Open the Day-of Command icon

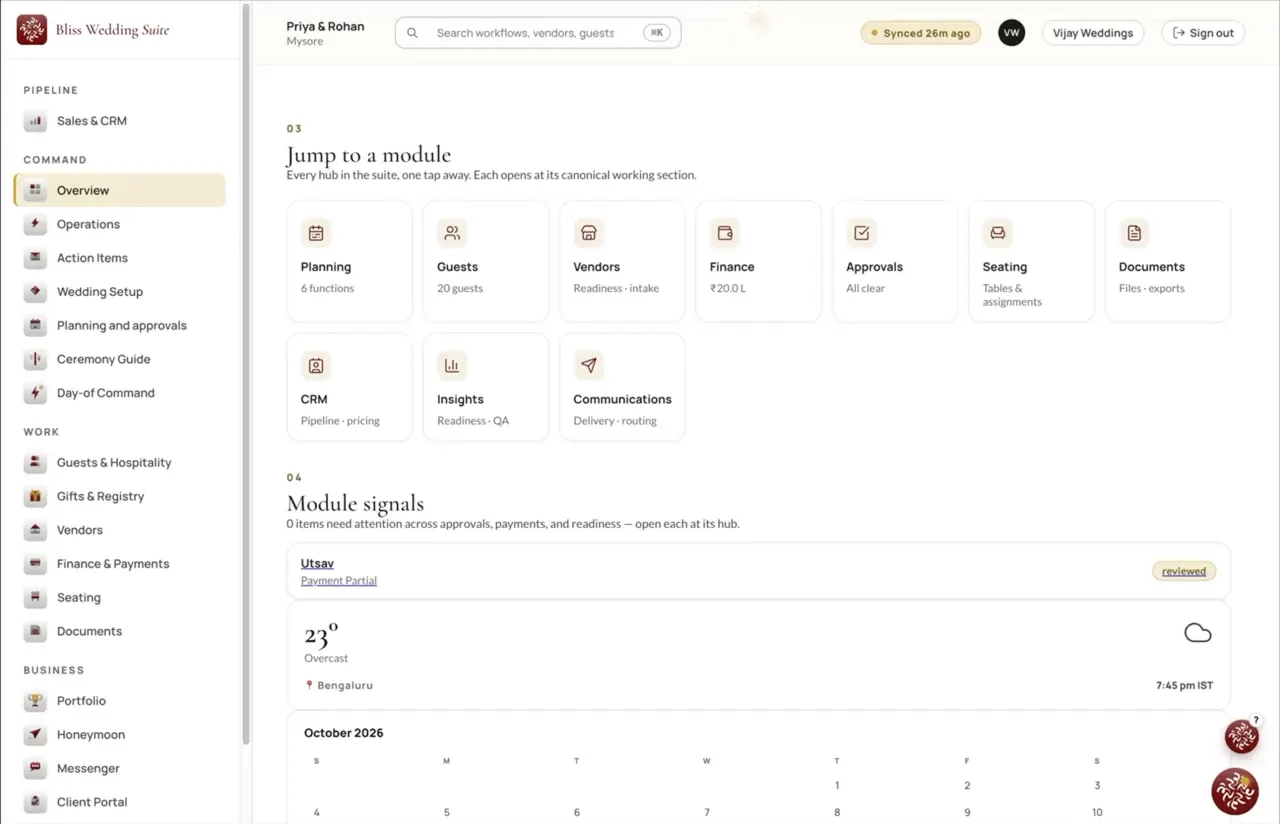pyautogui.click(x=36, y=393)
